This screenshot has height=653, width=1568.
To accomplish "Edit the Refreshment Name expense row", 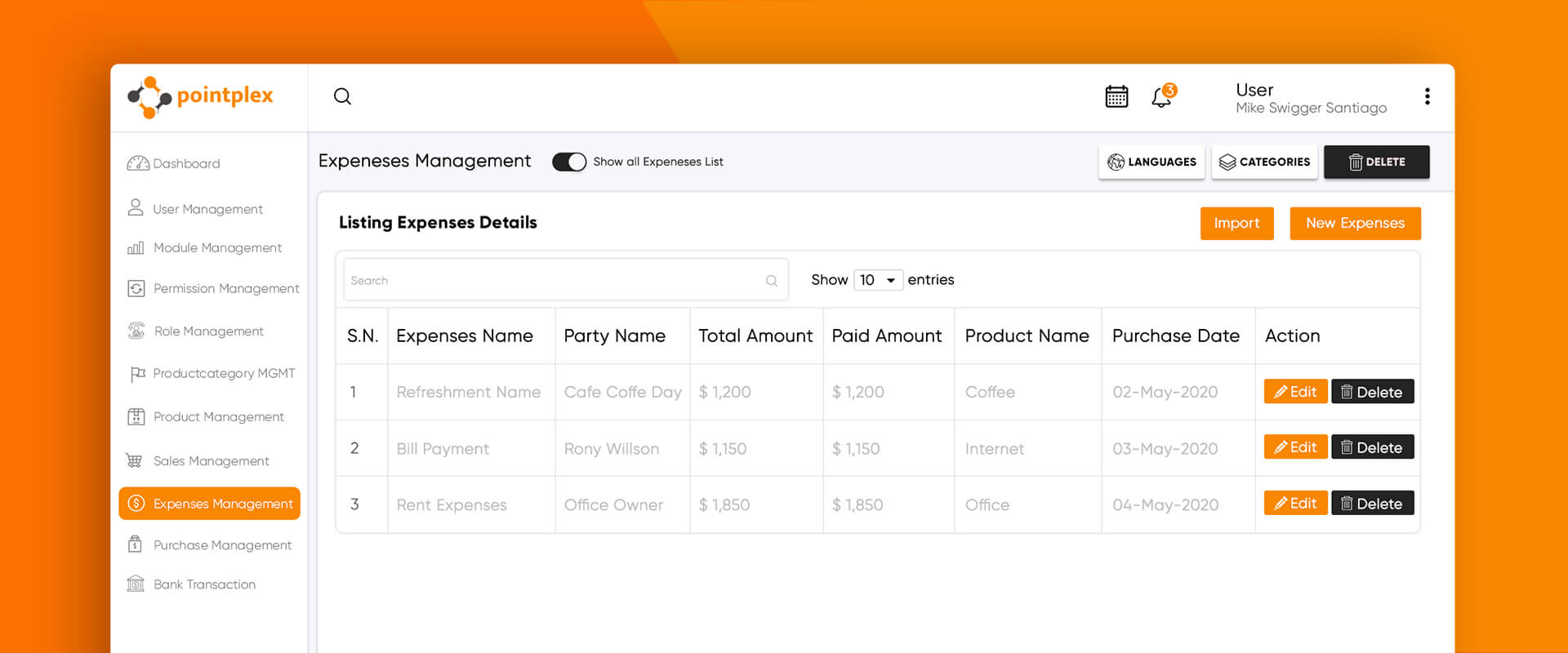I will coord(1295,392).
